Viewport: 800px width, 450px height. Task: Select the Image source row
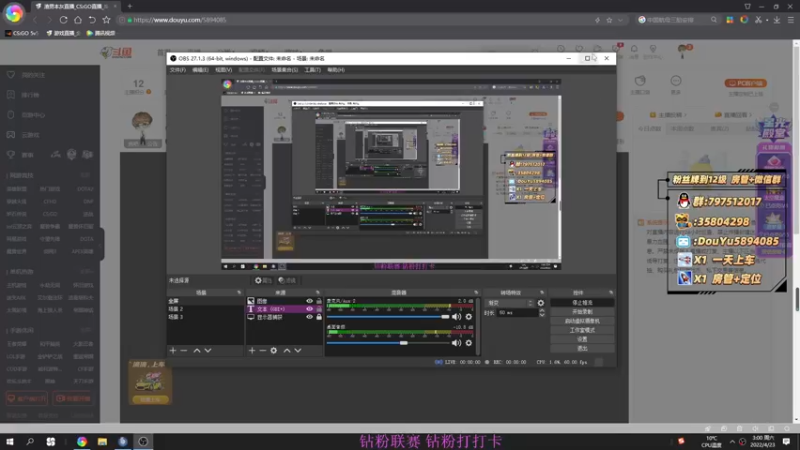click(x=284, y=301)
